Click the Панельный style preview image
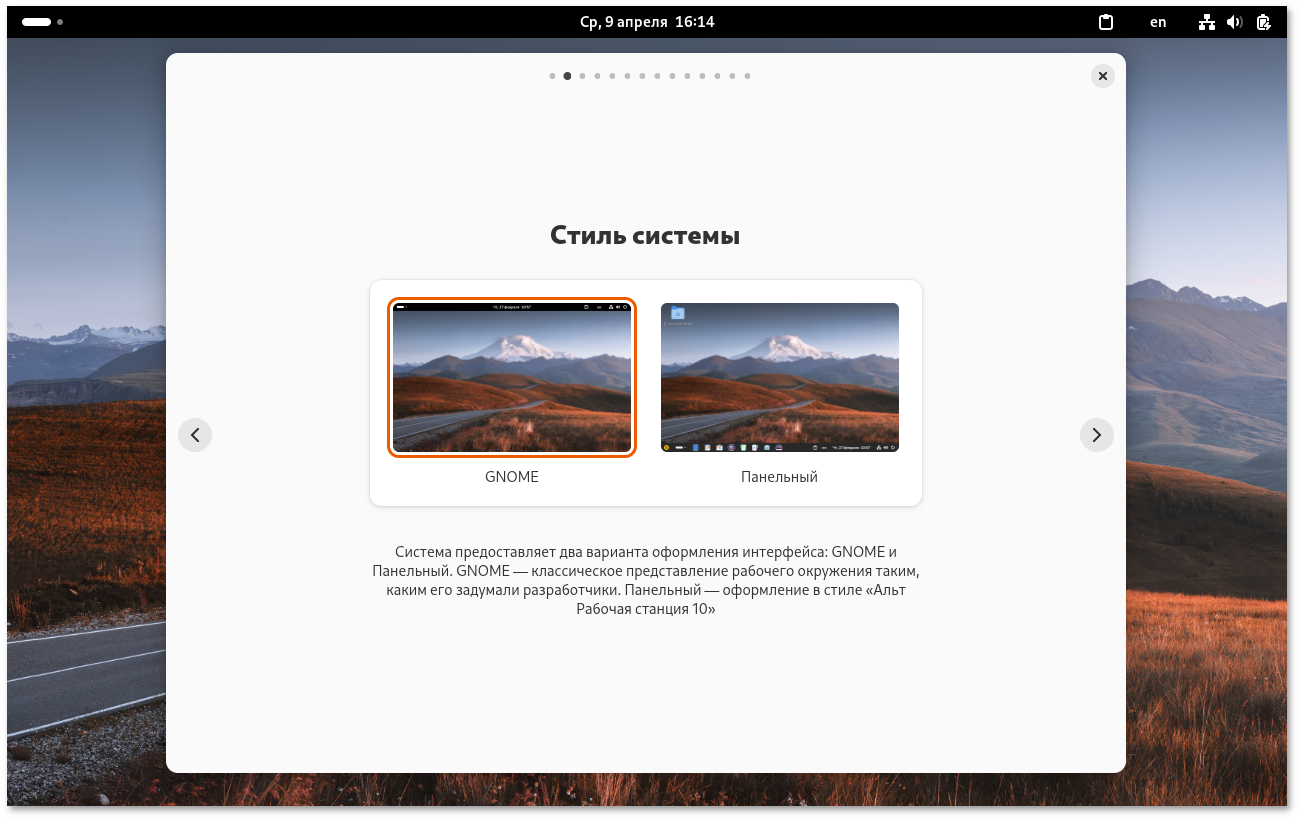This screenshot has width=1300, height=820. click(780, 377)
